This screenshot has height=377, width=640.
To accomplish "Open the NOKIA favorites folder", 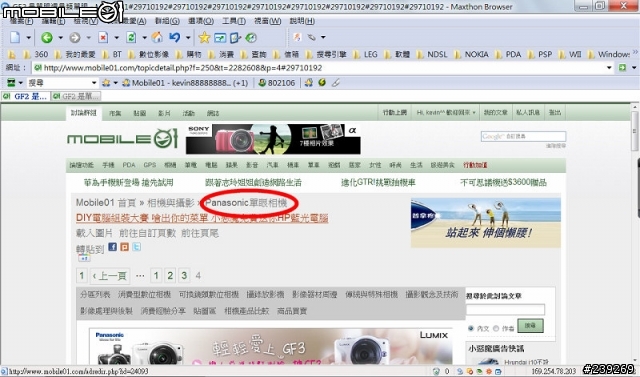I will coord(471,54).
